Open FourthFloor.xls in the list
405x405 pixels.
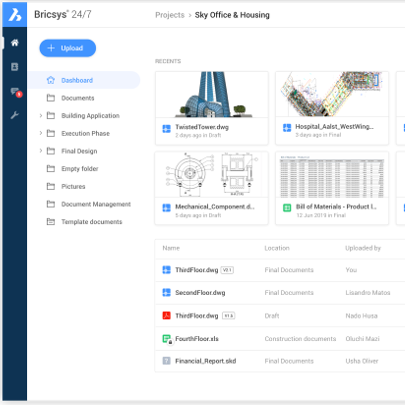click(x=197, y=339)
